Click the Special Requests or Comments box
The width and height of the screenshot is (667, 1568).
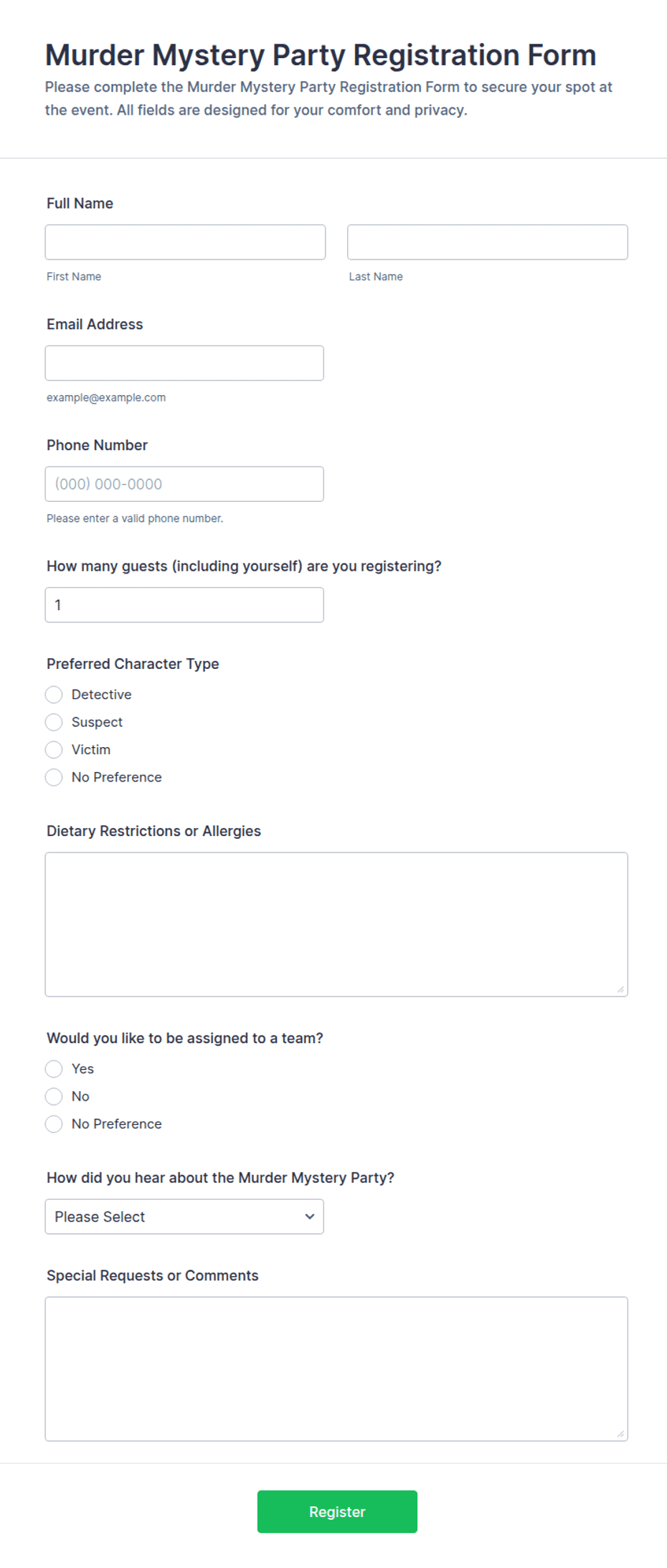(336, 1369)
